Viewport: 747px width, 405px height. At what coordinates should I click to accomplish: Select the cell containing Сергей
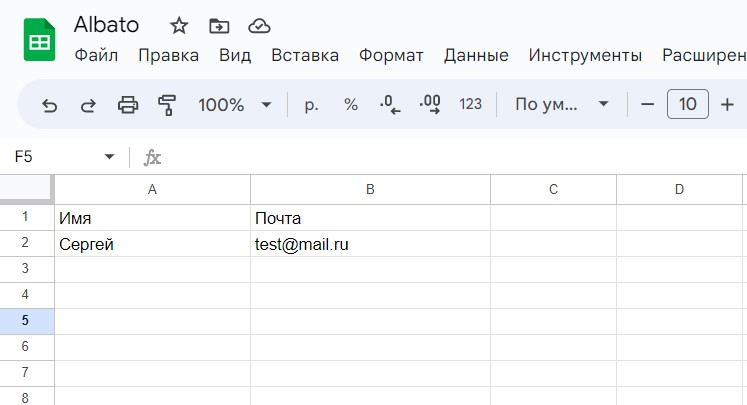click(152, 244)
